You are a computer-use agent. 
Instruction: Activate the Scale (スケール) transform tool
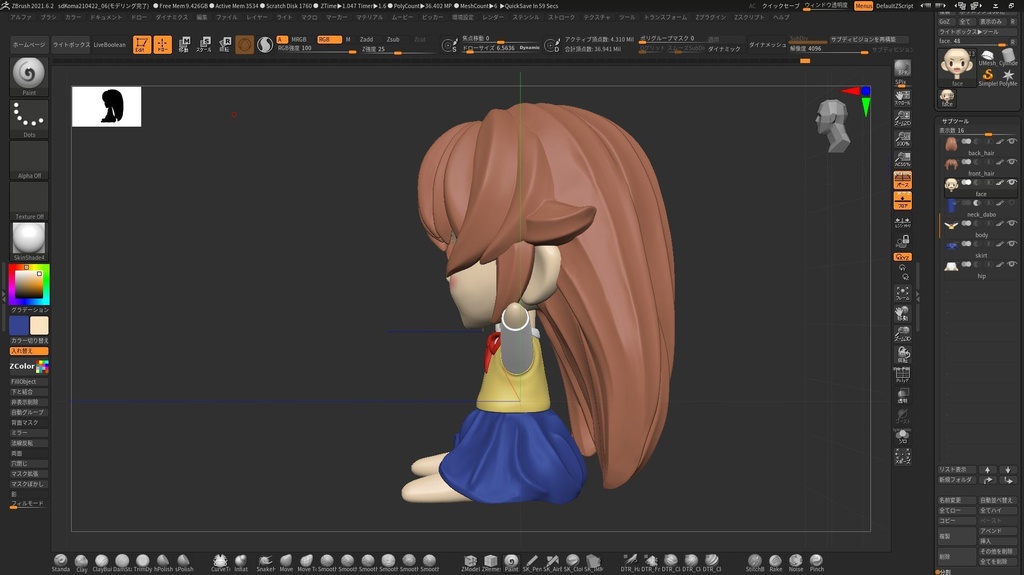(203, 44)
